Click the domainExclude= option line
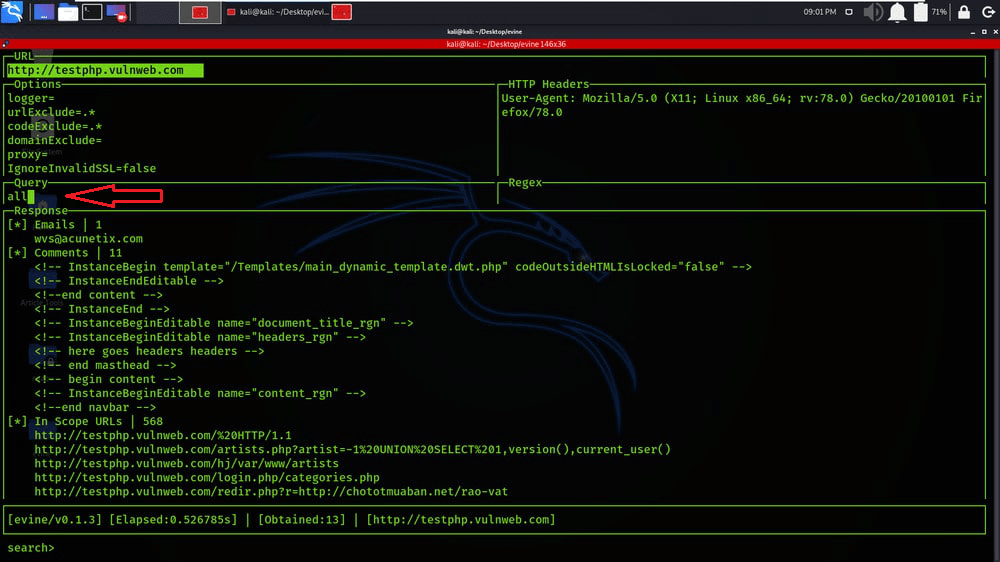The height and width of the screenshot is (562, 1000). [54, 140]
